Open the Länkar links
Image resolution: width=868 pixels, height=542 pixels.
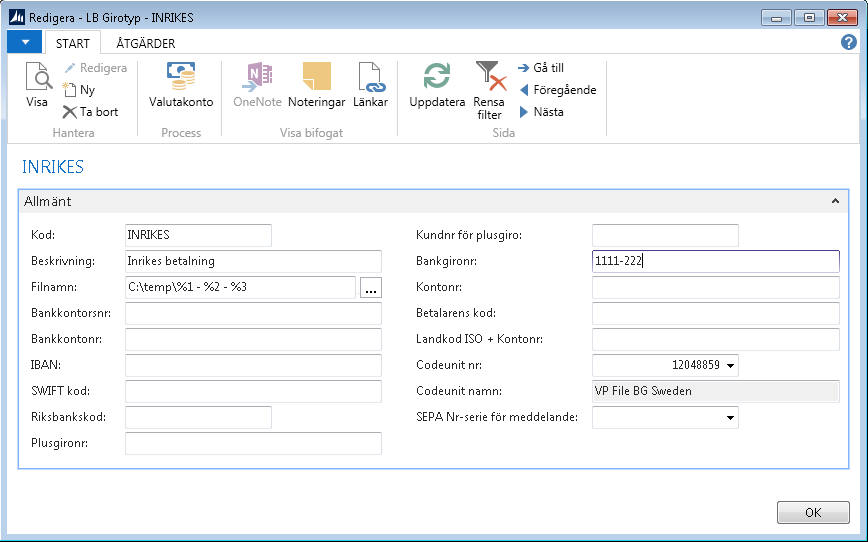point(370,85)
